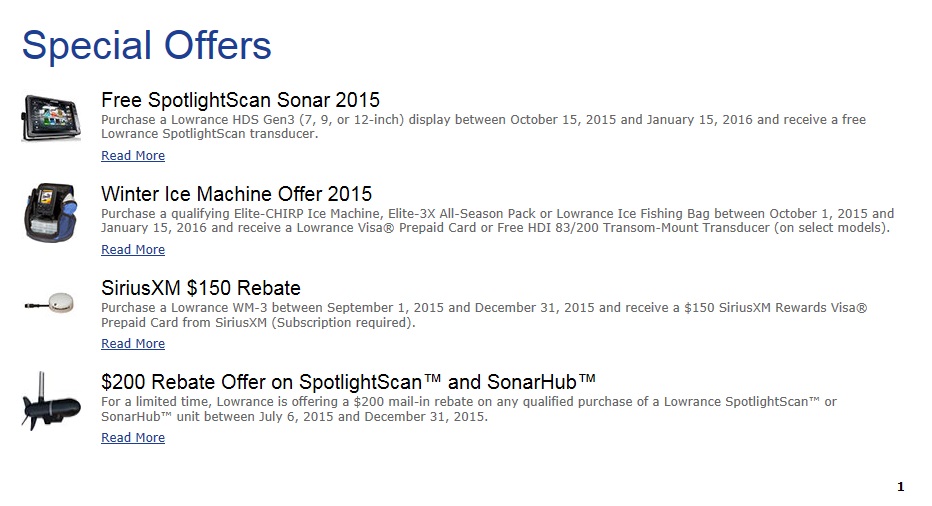
Task: Click the HDS Gen3 purchase description text
Action: (x=483, y=127)
